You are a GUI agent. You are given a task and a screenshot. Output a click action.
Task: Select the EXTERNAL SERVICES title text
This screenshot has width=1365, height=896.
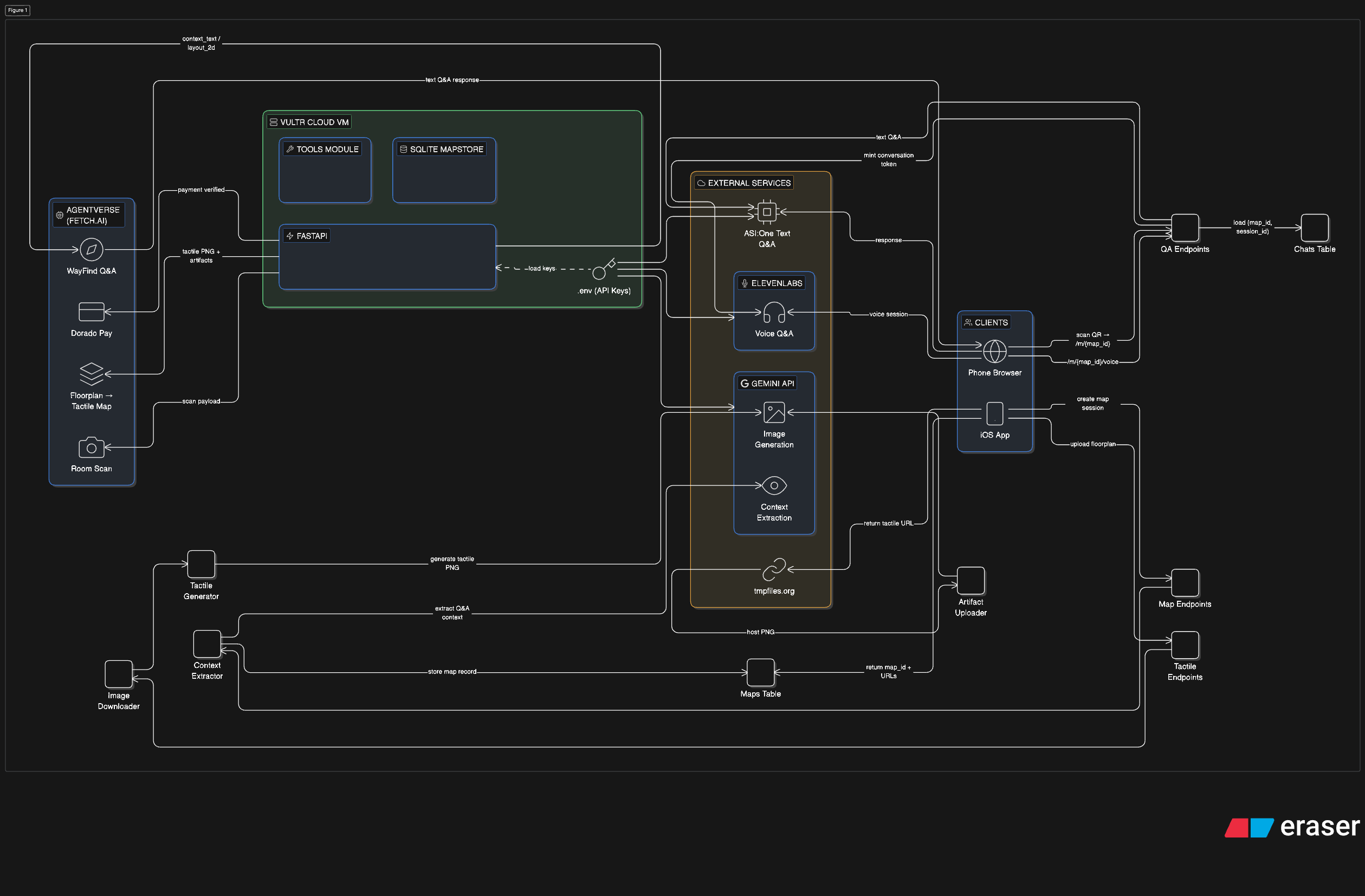point(749,183)
